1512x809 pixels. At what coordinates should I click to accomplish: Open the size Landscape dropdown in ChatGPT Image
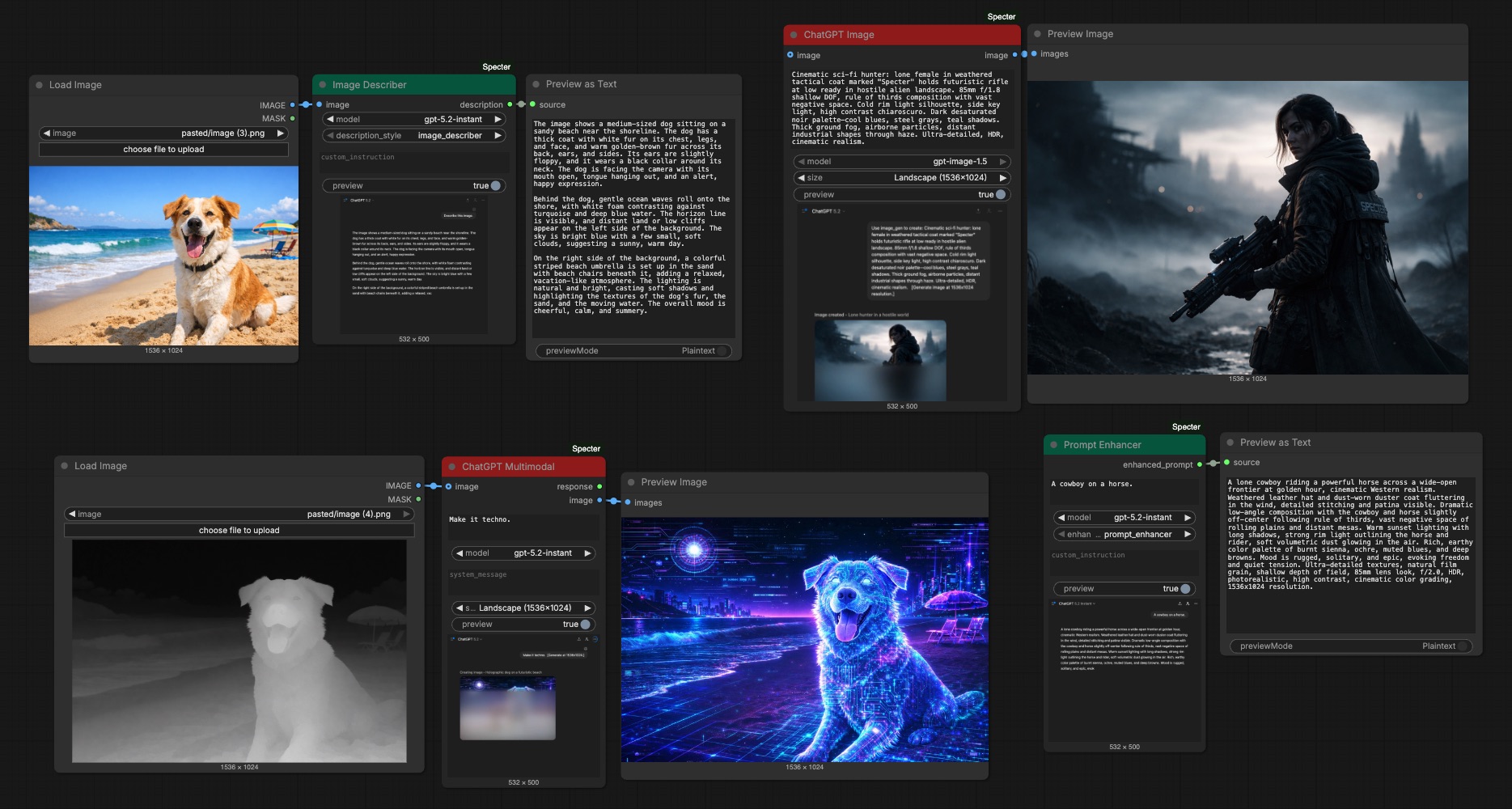[x=901, y=178]
